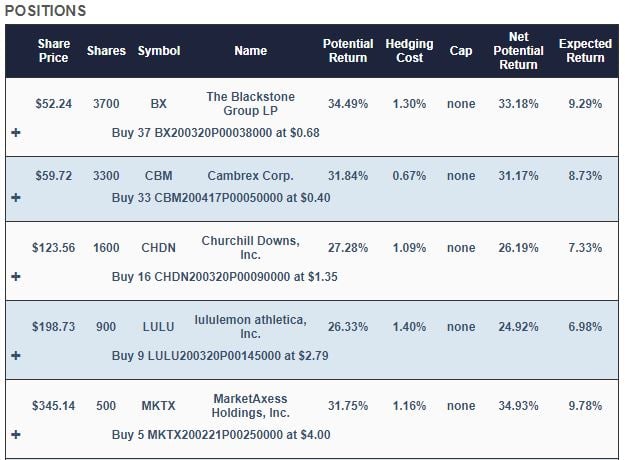Expand the lululemon athletica LULU row
This screenshot has width=625, height=460.
(16, 355)
